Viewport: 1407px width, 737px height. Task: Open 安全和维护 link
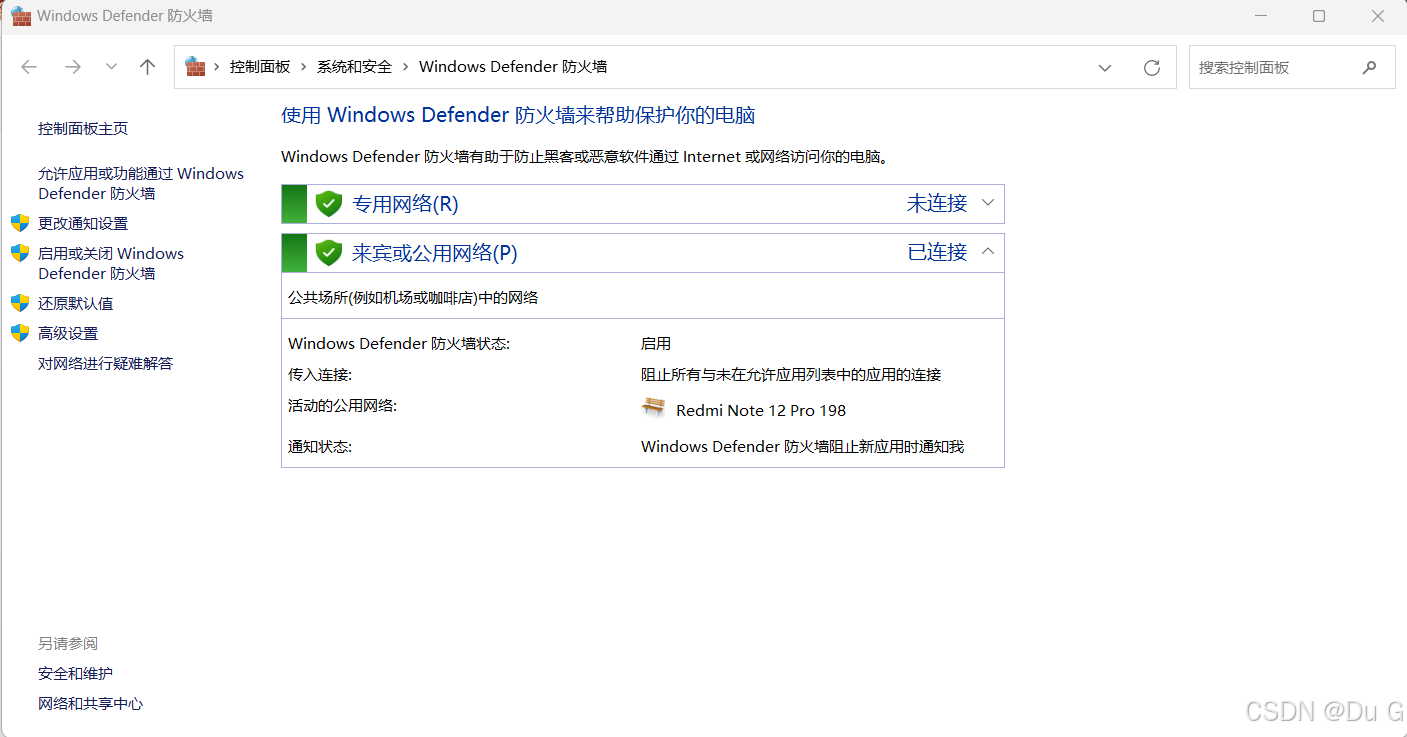(x=76, y=674)
